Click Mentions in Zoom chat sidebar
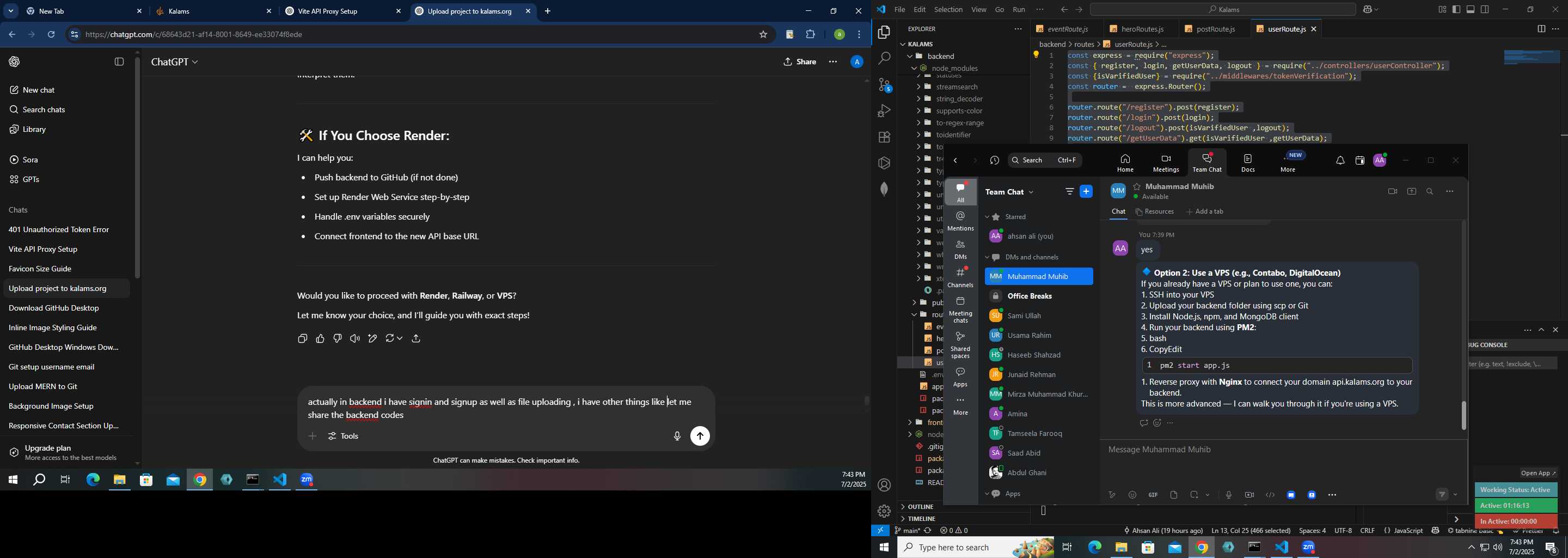The height and width of the screenshot is (558, 1568). [x=960, y=221]
